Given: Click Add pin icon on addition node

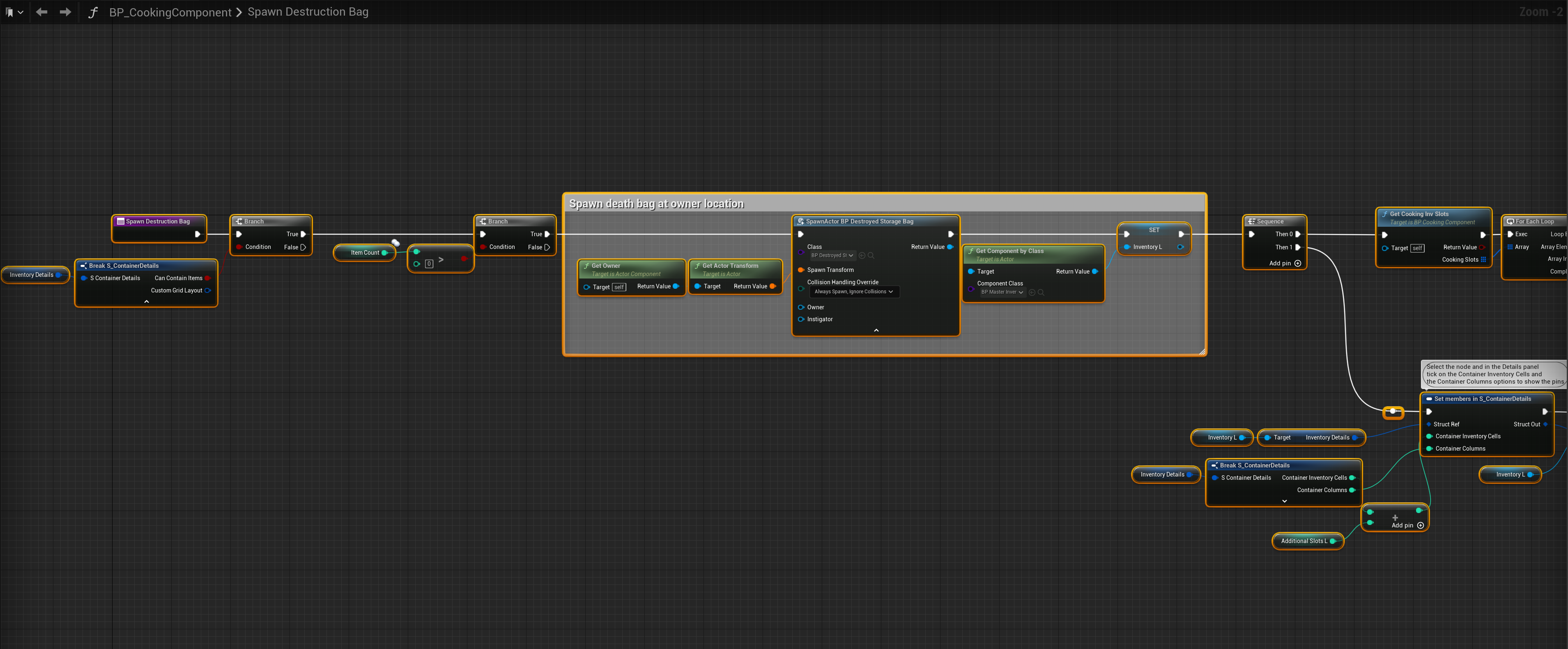Looking at the screenshot, I should tap(1420, 525).
